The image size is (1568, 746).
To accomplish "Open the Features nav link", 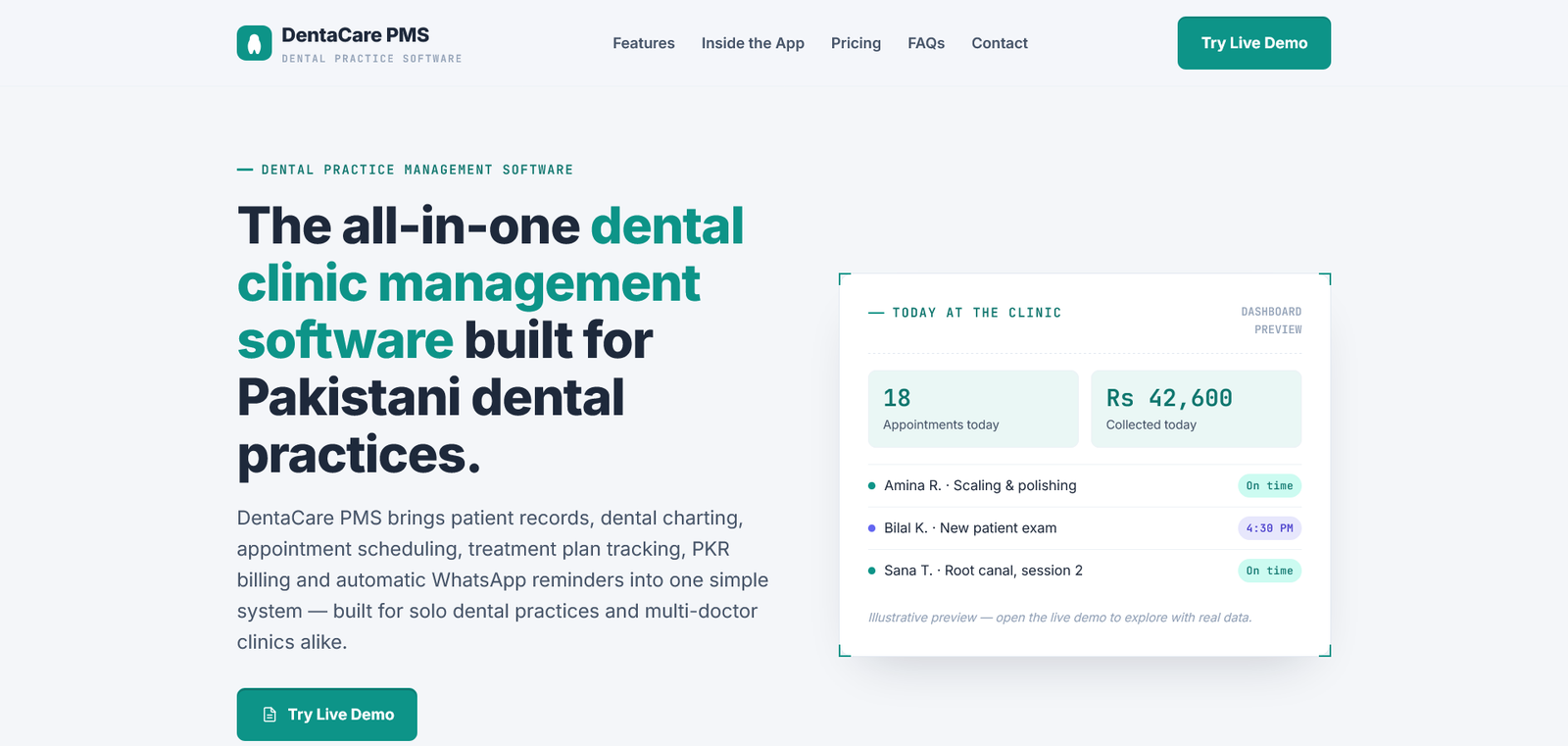I will [x=644, y=43].
